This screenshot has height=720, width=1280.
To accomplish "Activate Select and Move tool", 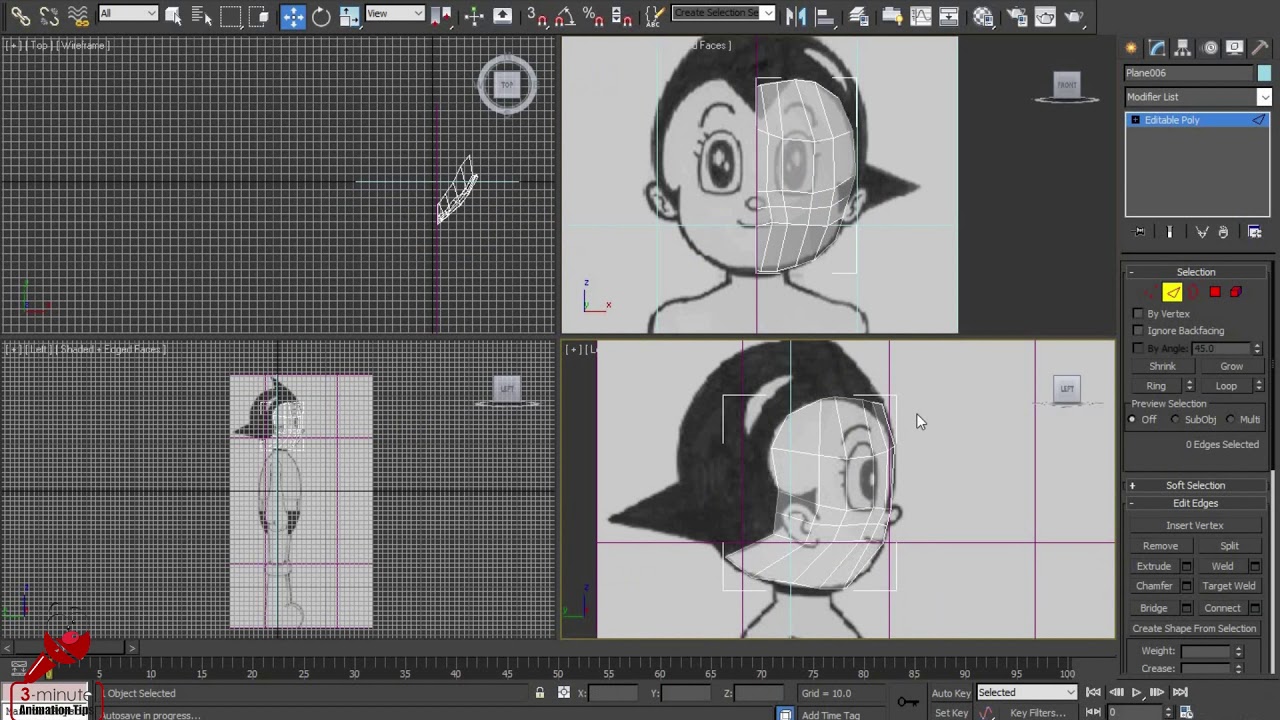I will point(293,16).
